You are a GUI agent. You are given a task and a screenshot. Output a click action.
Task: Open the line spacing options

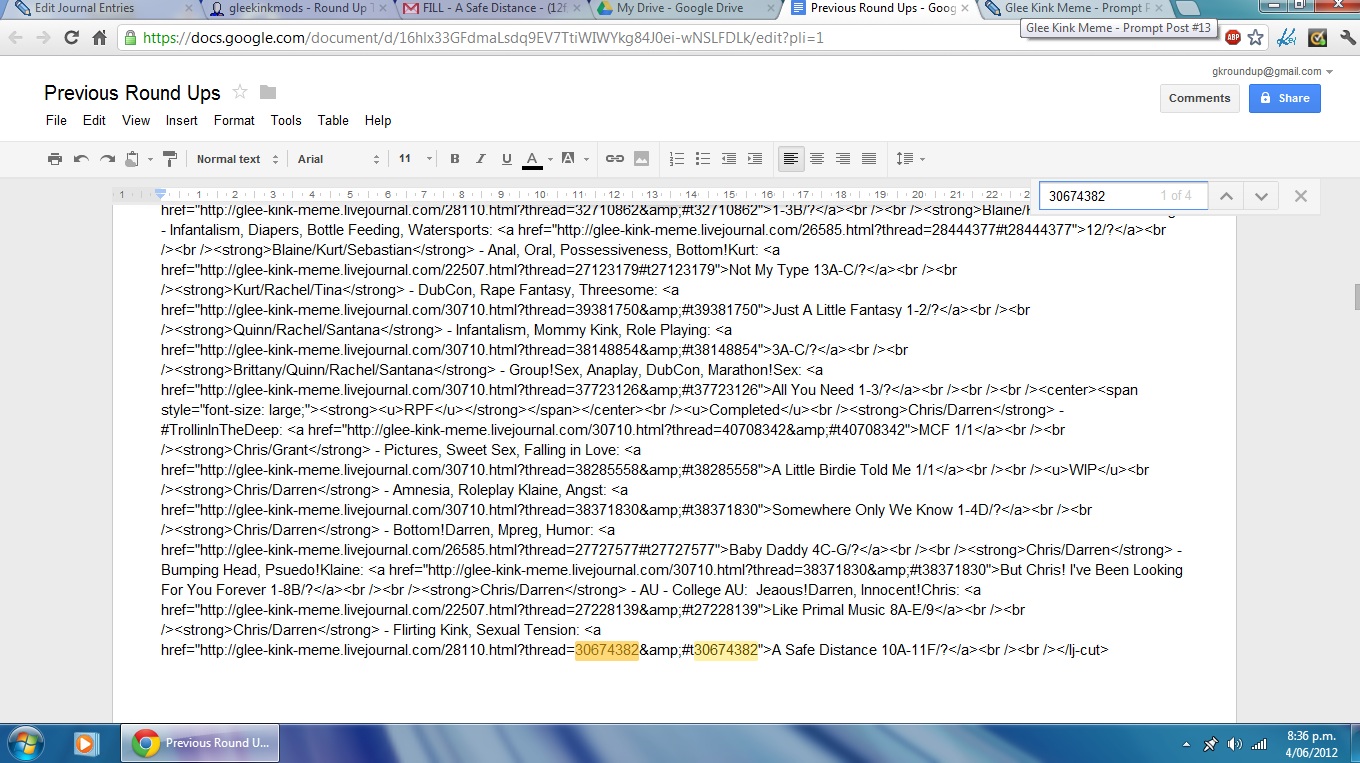[910, 159]
